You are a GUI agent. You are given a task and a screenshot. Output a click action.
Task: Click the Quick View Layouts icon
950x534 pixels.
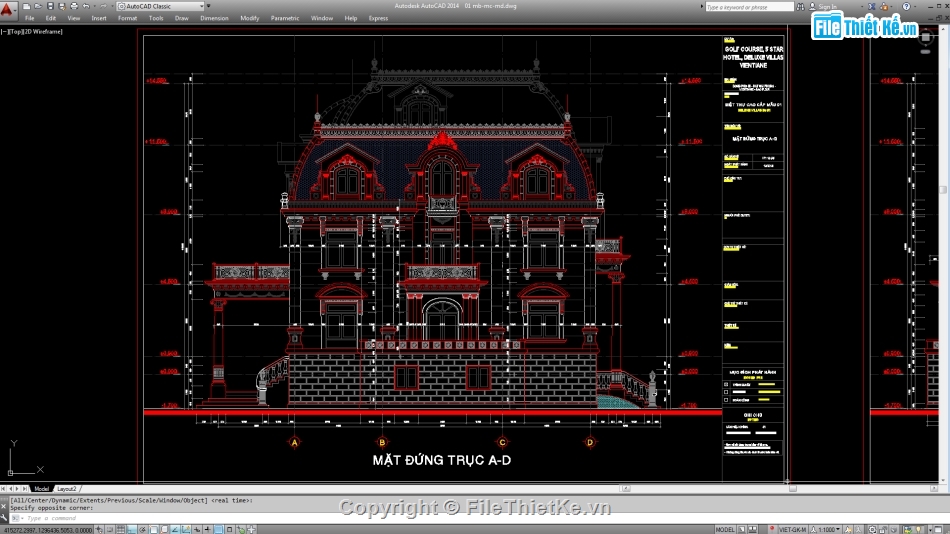(742, 530)
